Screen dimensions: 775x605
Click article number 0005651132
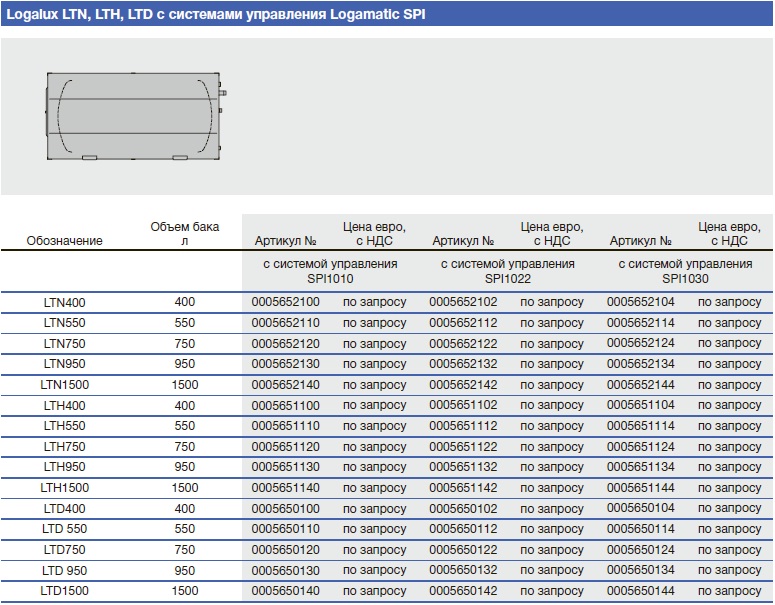coord(463,467)
